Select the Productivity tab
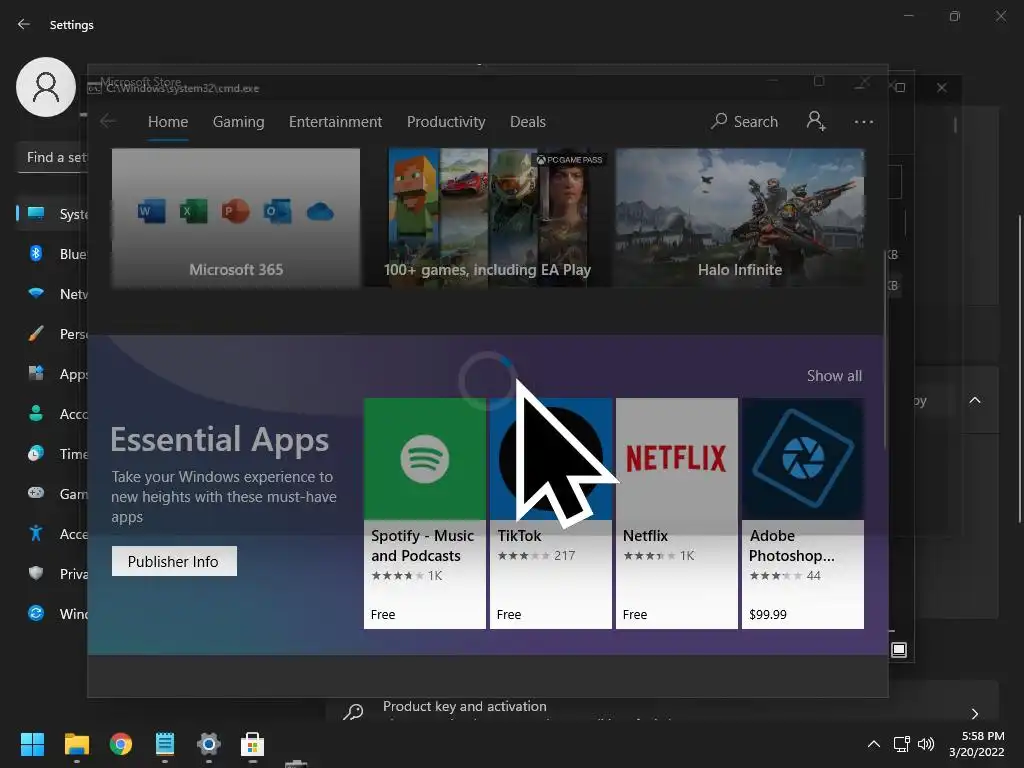Screen dimensions: 1024x768 pyautogui.click(x=446, y=121)
